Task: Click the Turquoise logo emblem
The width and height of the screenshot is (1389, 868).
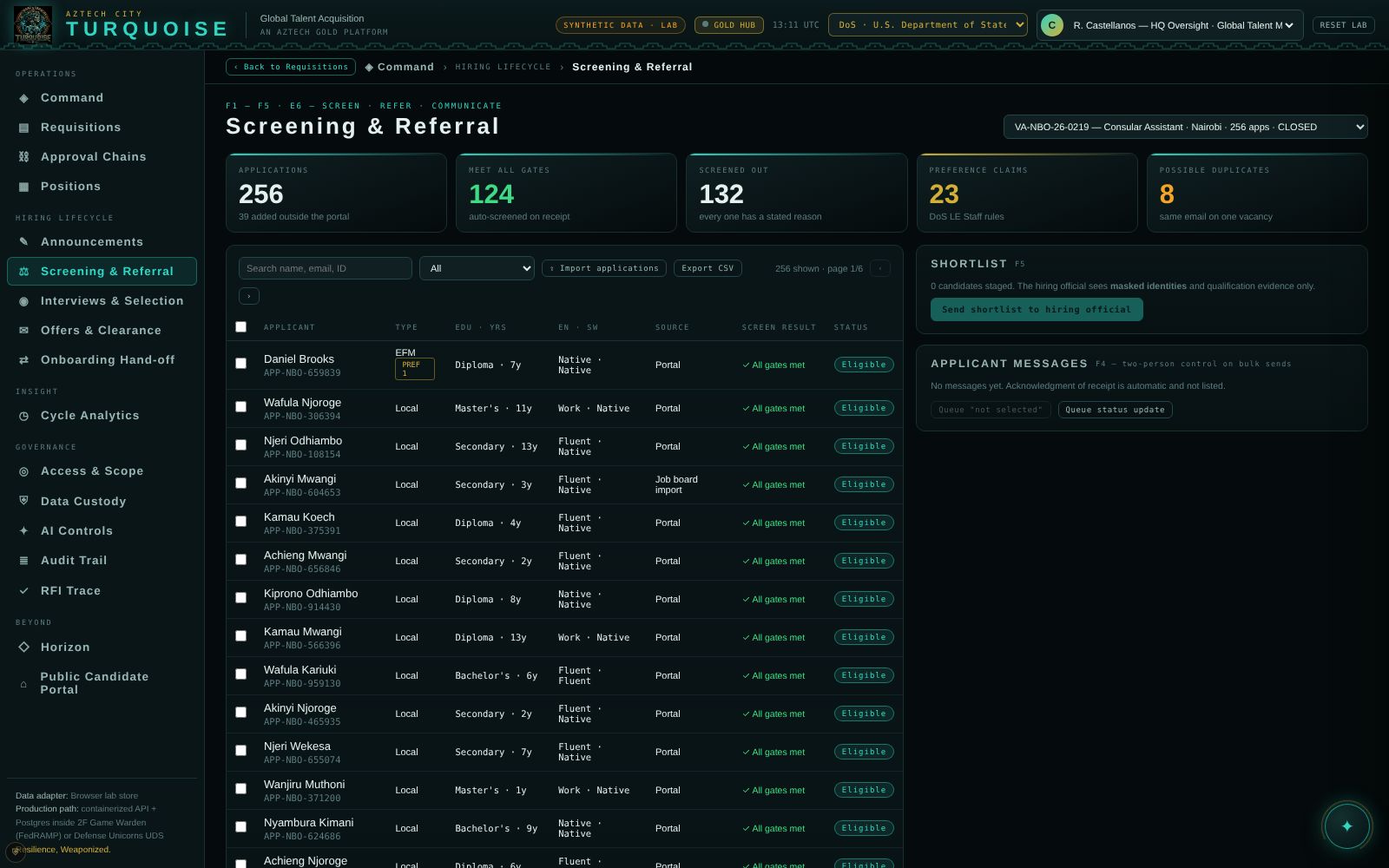Action: [x=33, y=24]
